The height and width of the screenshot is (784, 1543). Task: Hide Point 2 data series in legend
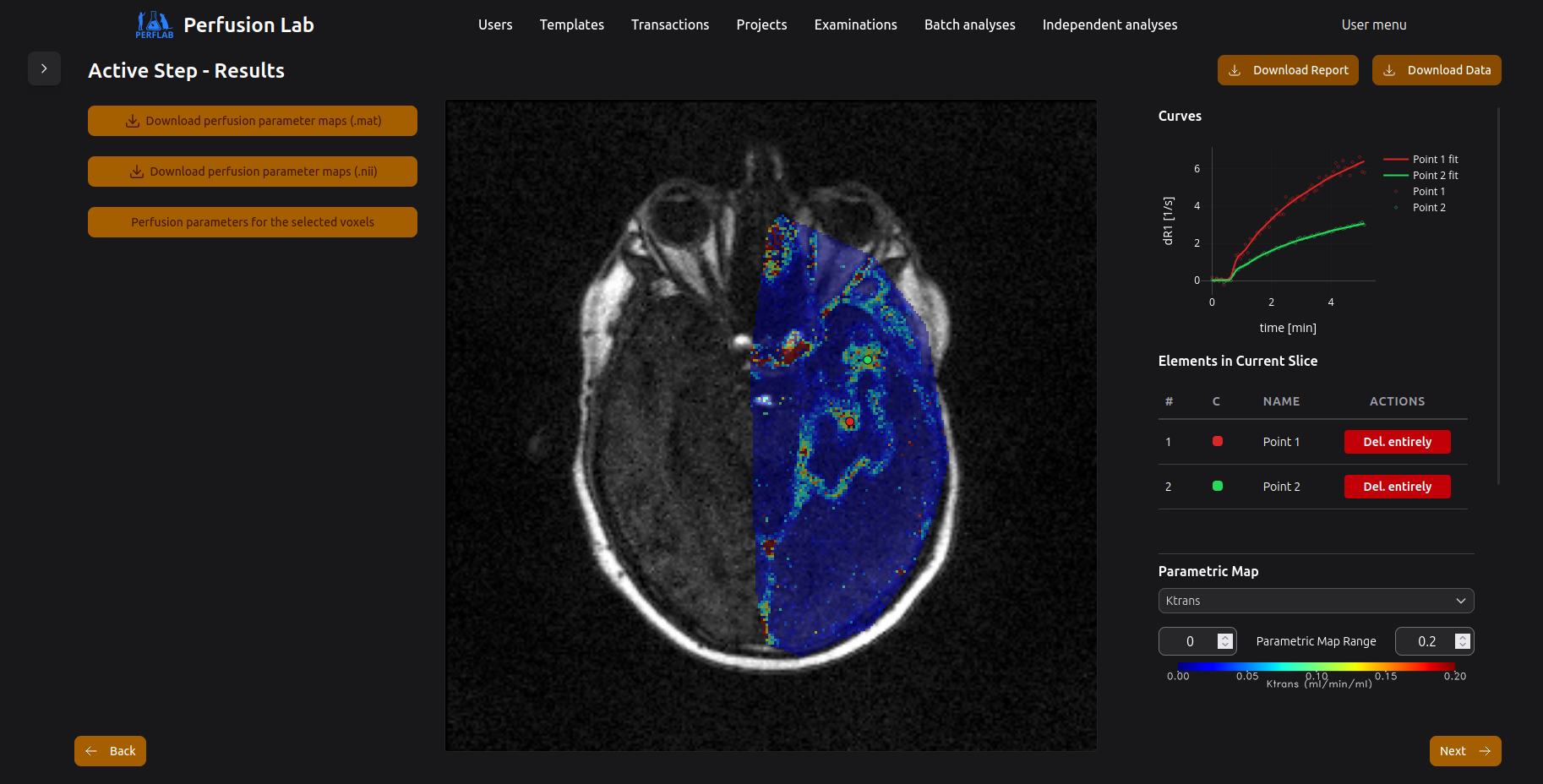click(x=1428, y=208)
